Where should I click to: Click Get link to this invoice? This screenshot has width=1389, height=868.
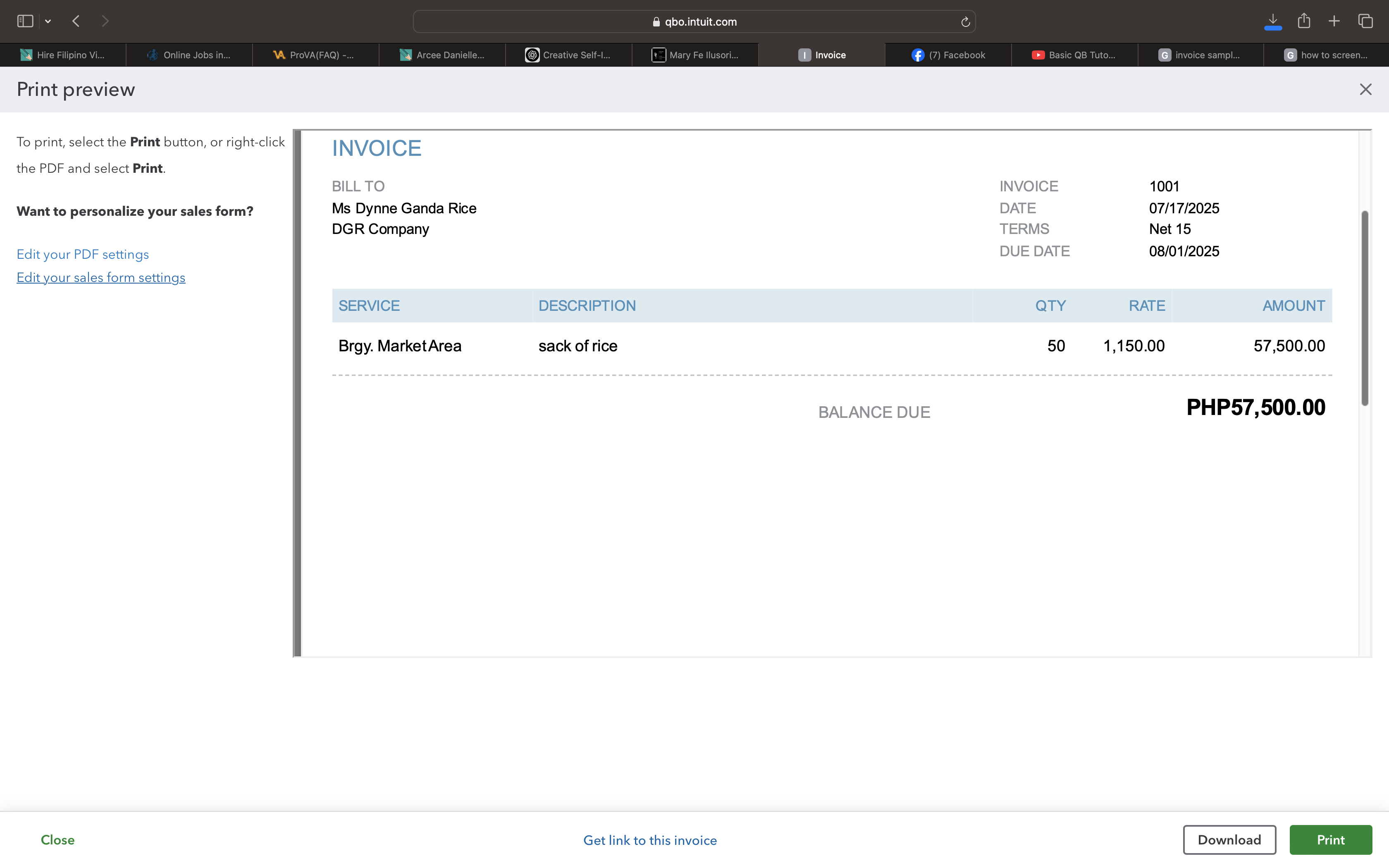650,840
